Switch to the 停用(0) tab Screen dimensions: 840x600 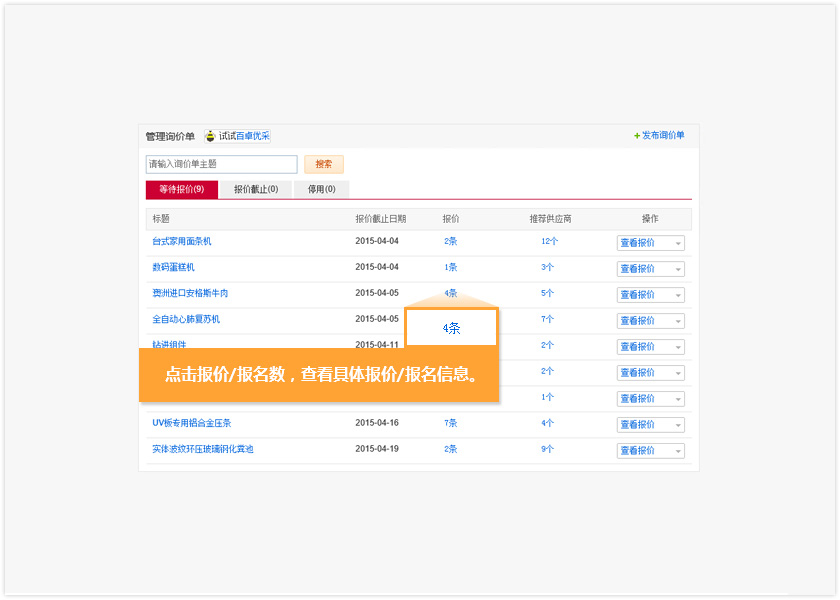(x=321, y=189)
